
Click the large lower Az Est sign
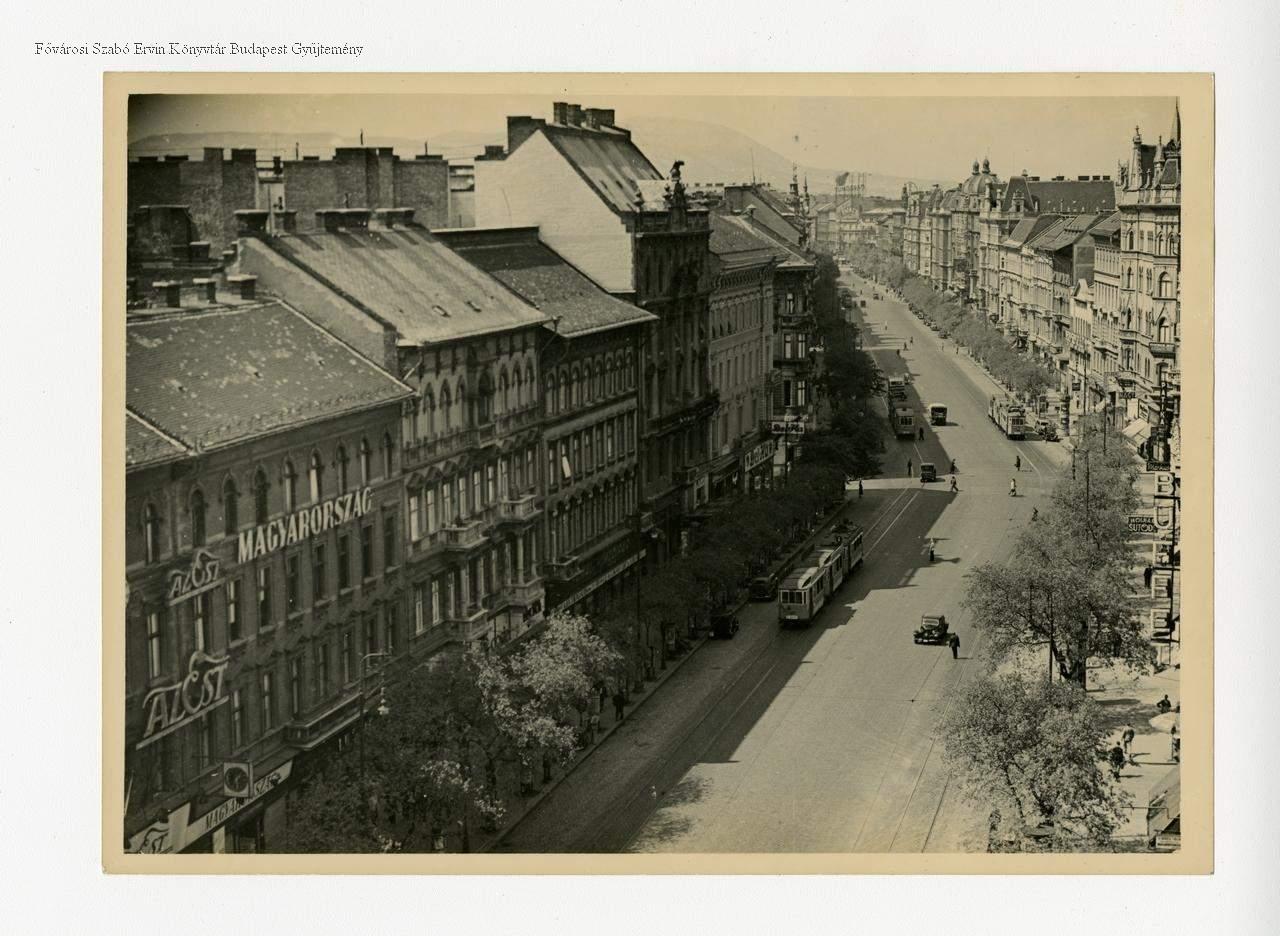(184, 695)
